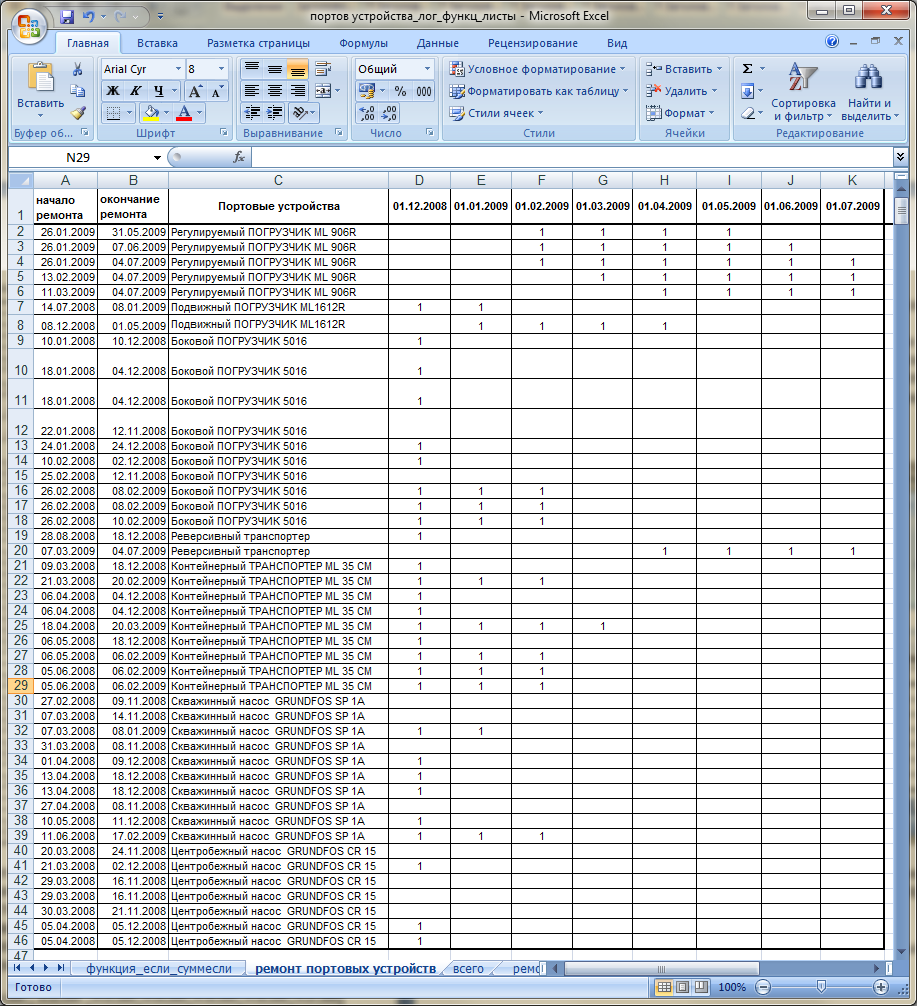Align text to top of cell
Viewport: 917px width, 1006px height.
tap(252, 69)
